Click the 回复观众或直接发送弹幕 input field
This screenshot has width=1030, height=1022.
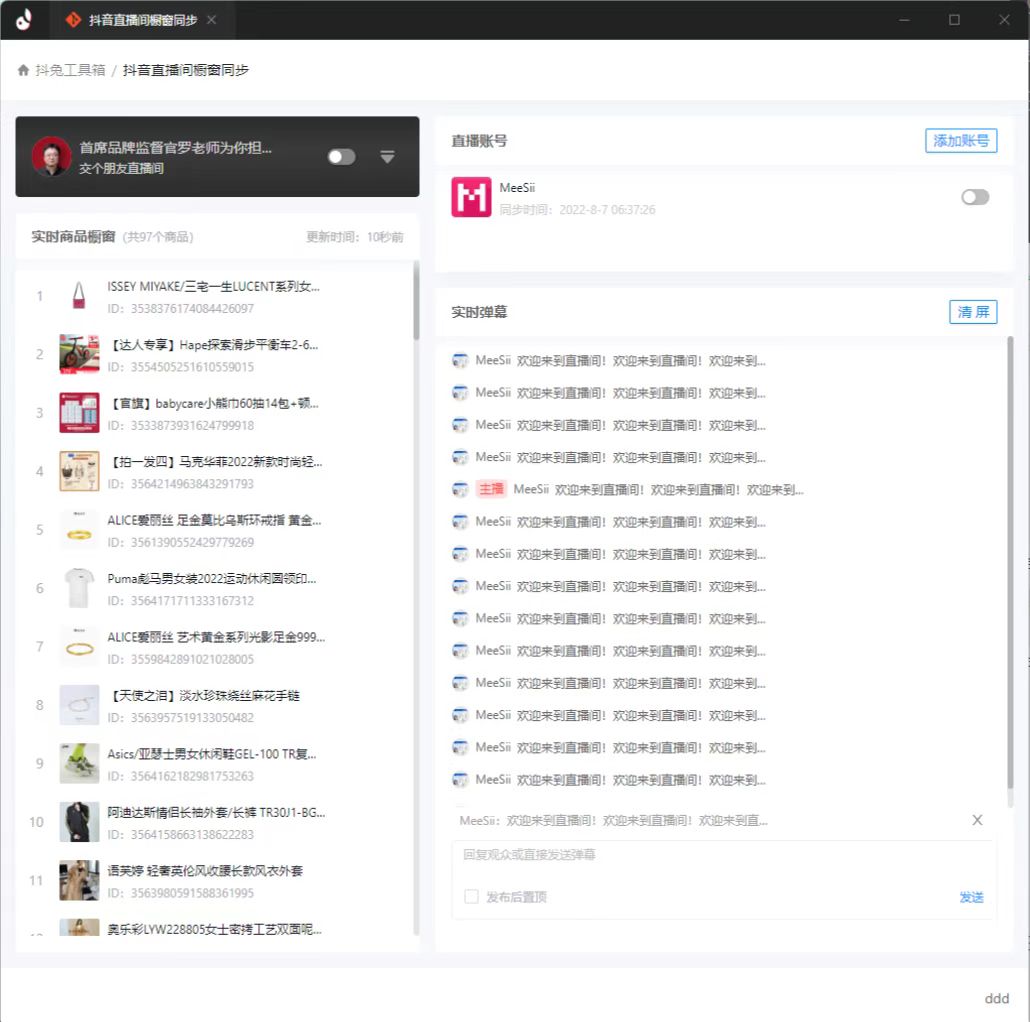coord(724,855)
